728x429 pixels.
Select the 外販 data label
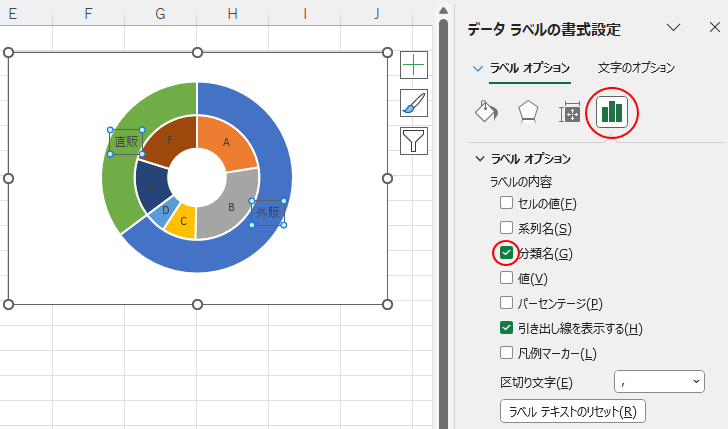[x=268, y=213]
